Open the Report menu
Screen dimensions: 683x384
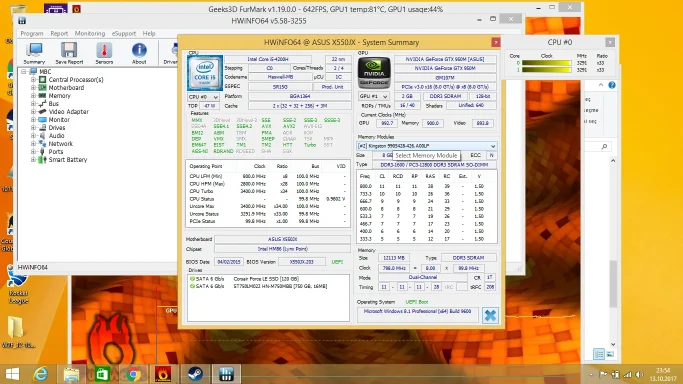pyautogui.click(x=59, y=34)
